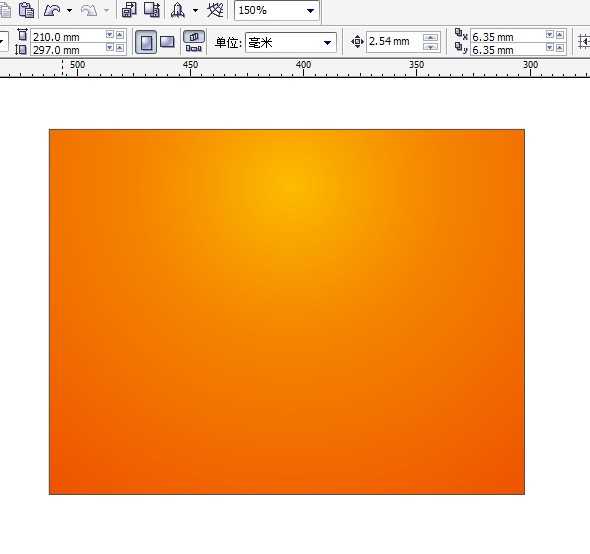This screenshot has width=590, height=554.
Task: Click the duplicate distance x field 6.35 mm
Action: point(507,37)
